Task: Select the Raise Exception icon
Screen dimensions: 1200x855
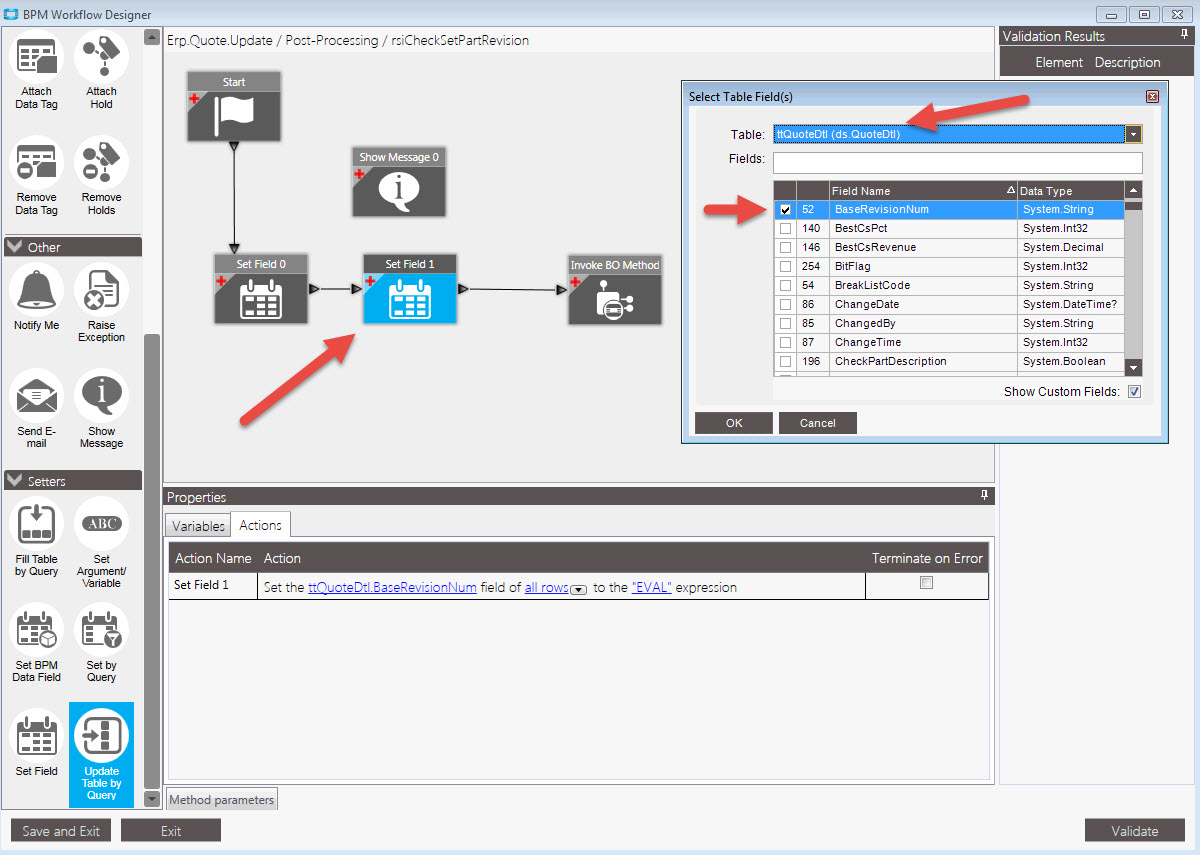Action: 101,291
